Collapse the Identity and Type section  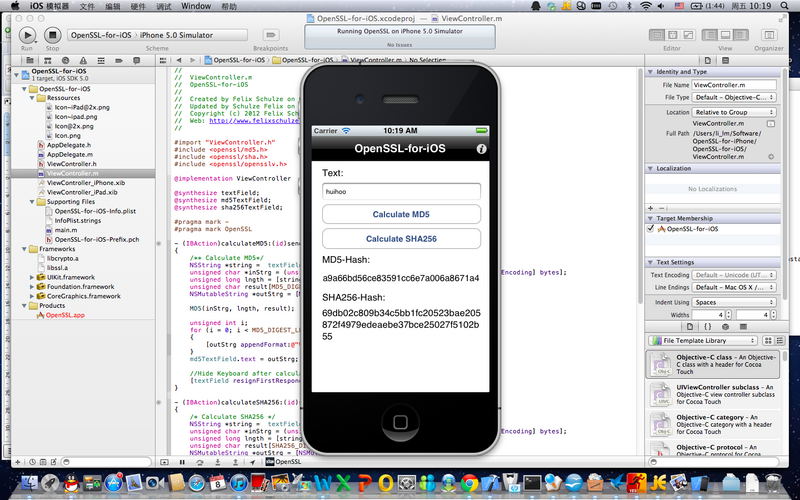(x=651, y=72)
